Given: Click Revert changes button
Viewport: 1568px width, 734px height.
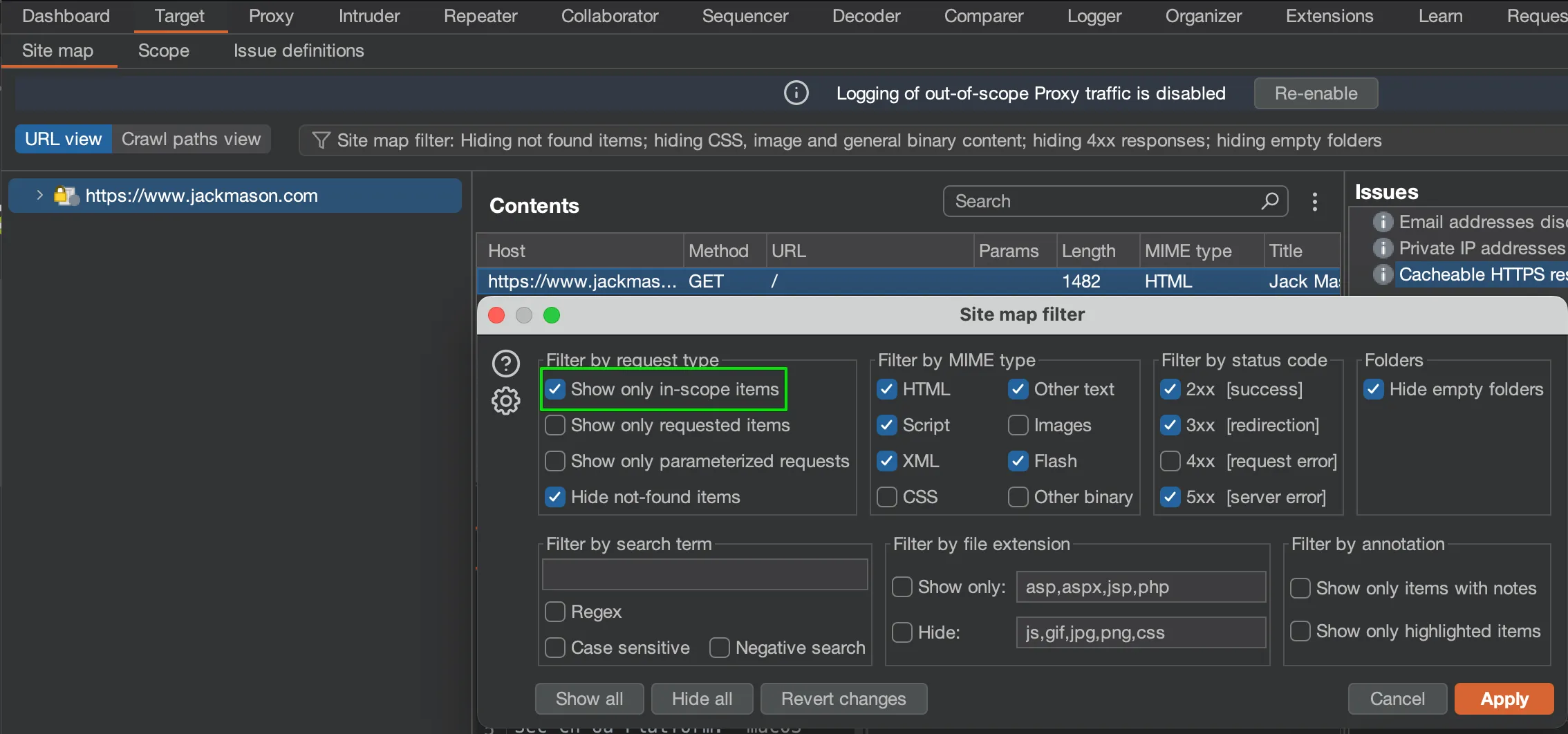Looking at the screenshot, I should pos(843,699).
